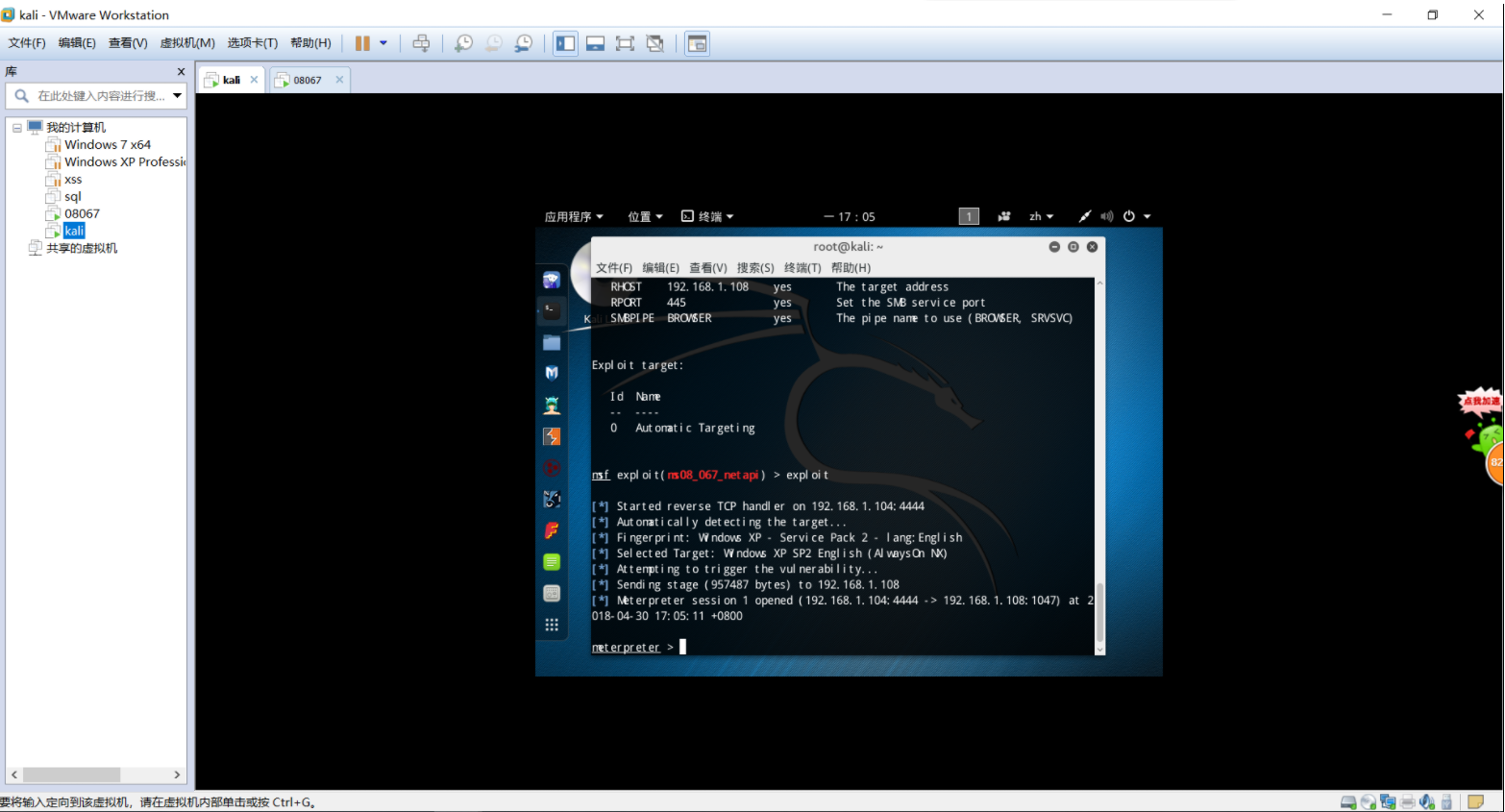
Task: Open the terminal 终端(T) menu
Action: click(x=802, y=268)
